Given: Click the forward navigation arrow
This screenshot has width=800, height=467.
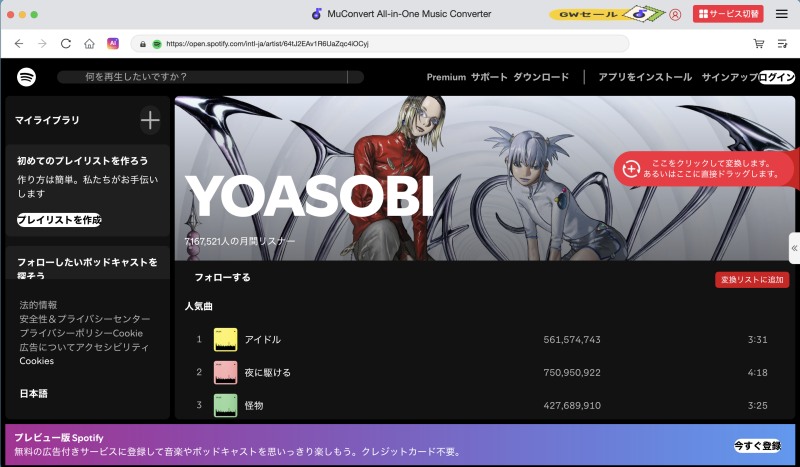Looking at the screenshot, I should pos(42,44).
